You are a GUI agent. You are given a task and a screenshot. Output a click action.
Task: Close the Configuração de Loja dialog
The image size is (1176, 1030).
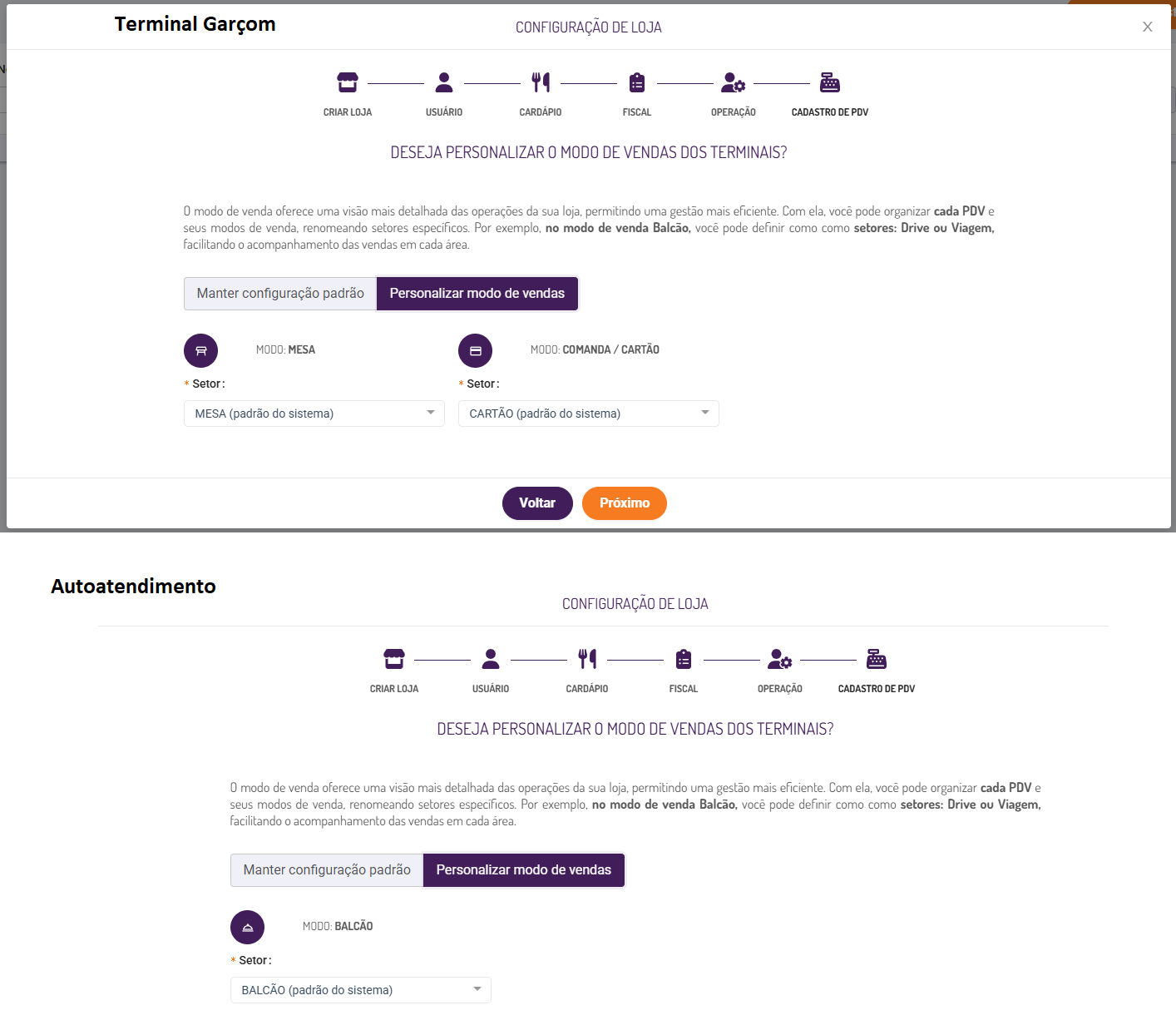coord(1147,27)
